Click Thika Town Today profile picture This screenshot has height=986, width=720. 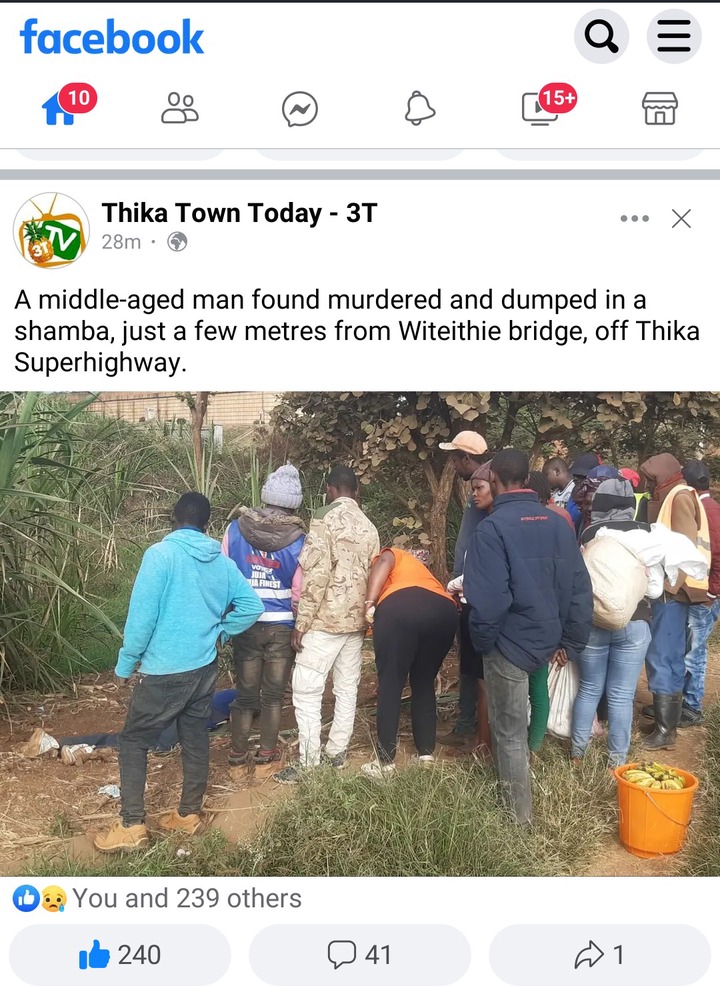[52, 230]
